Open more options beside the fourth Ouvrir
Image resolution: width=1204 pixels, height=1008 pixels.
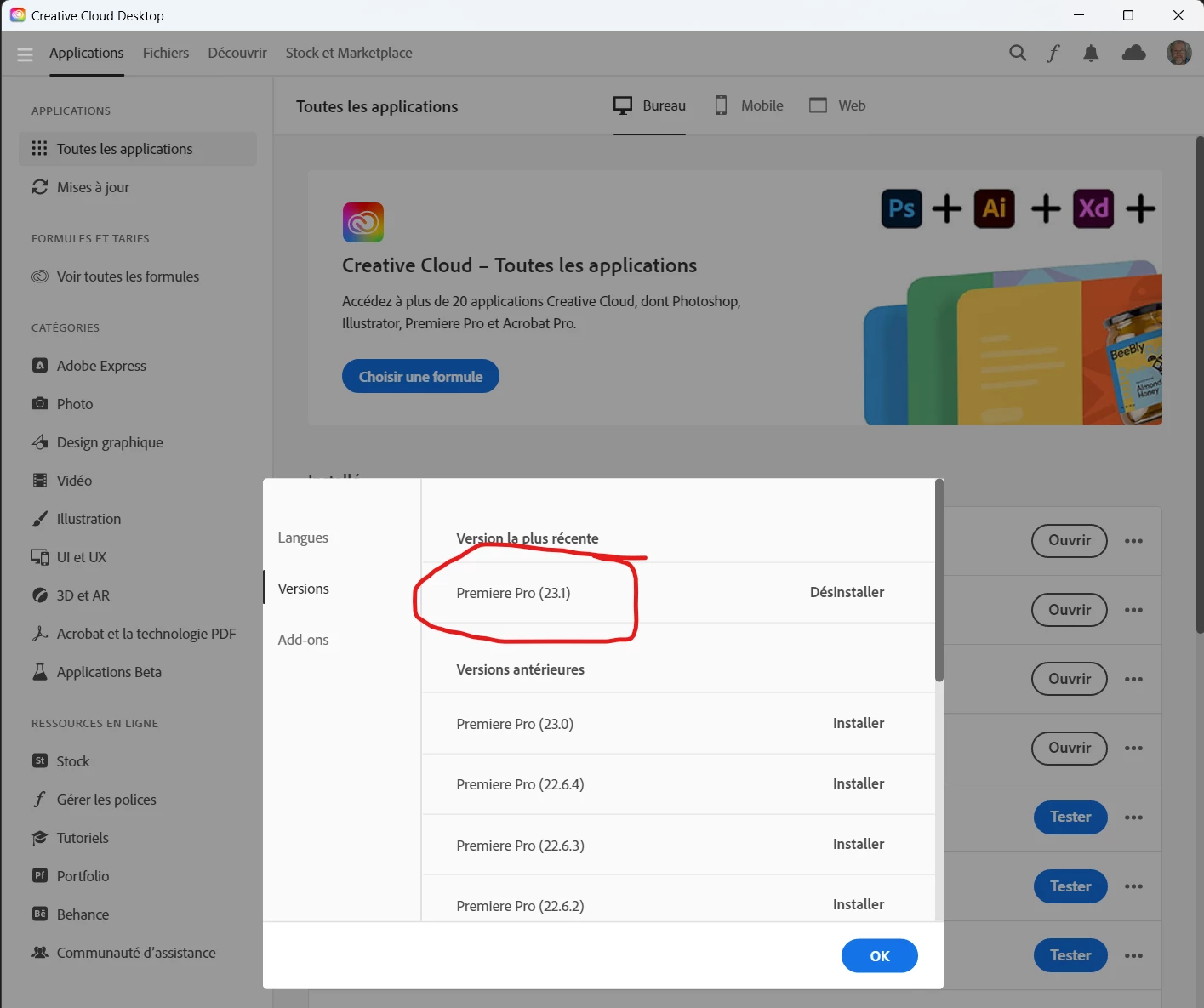click(x=1133, y=749)
